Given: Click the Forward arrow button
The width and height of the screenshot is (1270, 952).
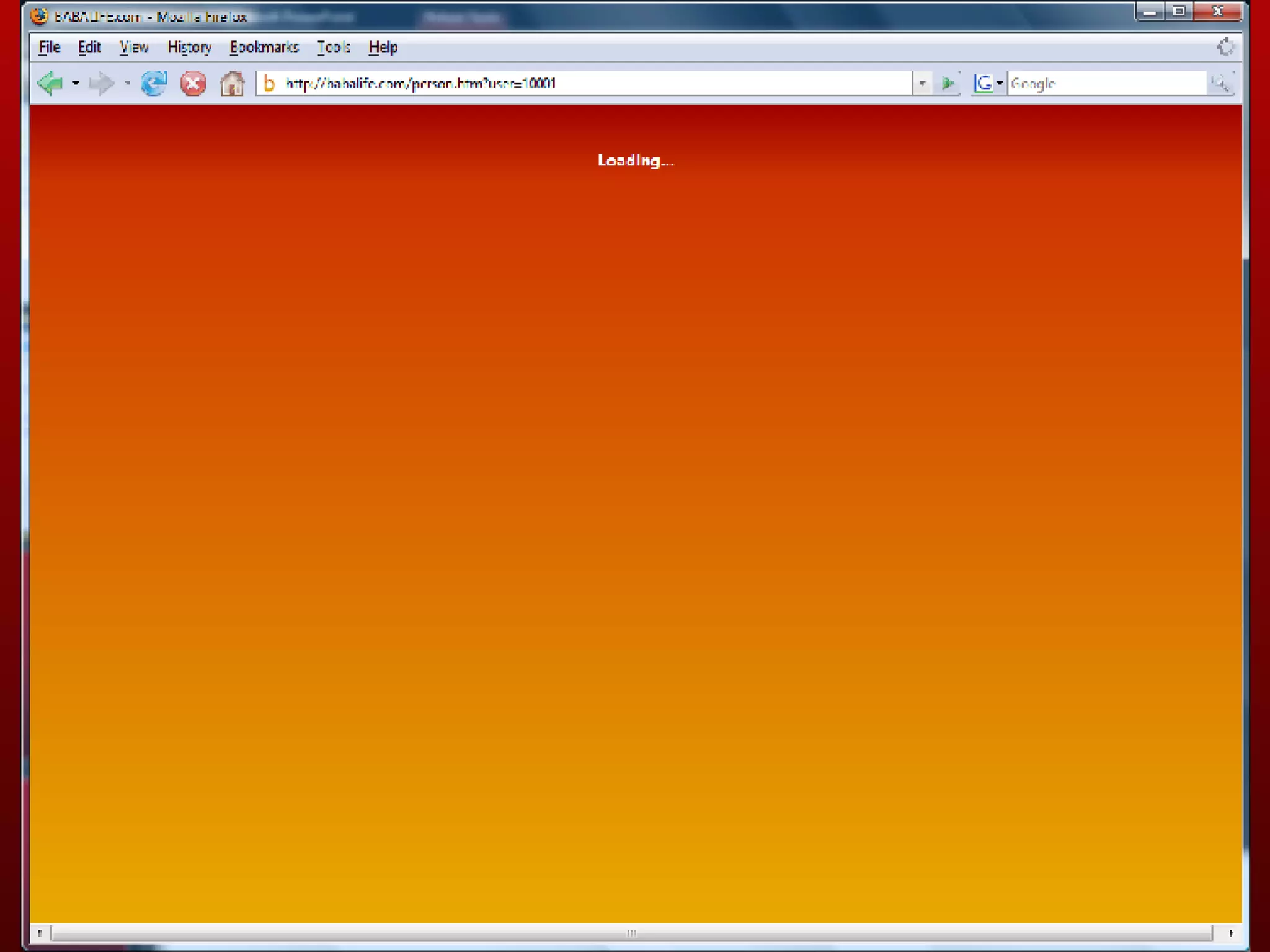Looking at the screenshot, I should tap(102, 83).
